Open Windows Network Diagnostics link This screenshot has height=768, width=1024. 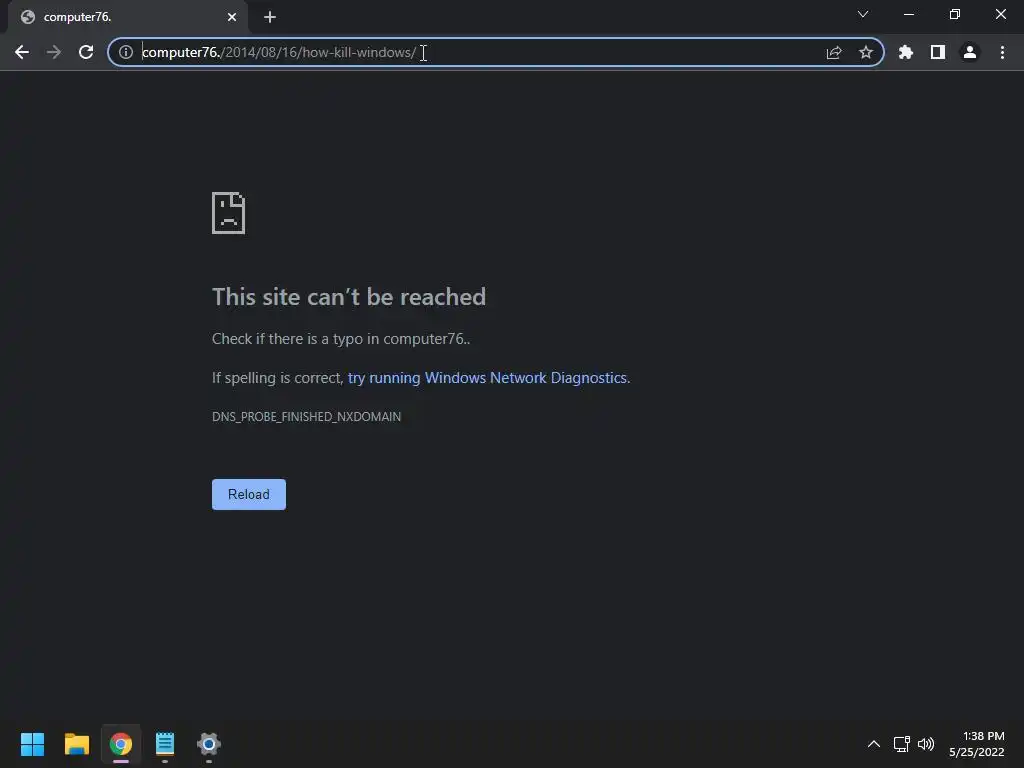[488, 378]
